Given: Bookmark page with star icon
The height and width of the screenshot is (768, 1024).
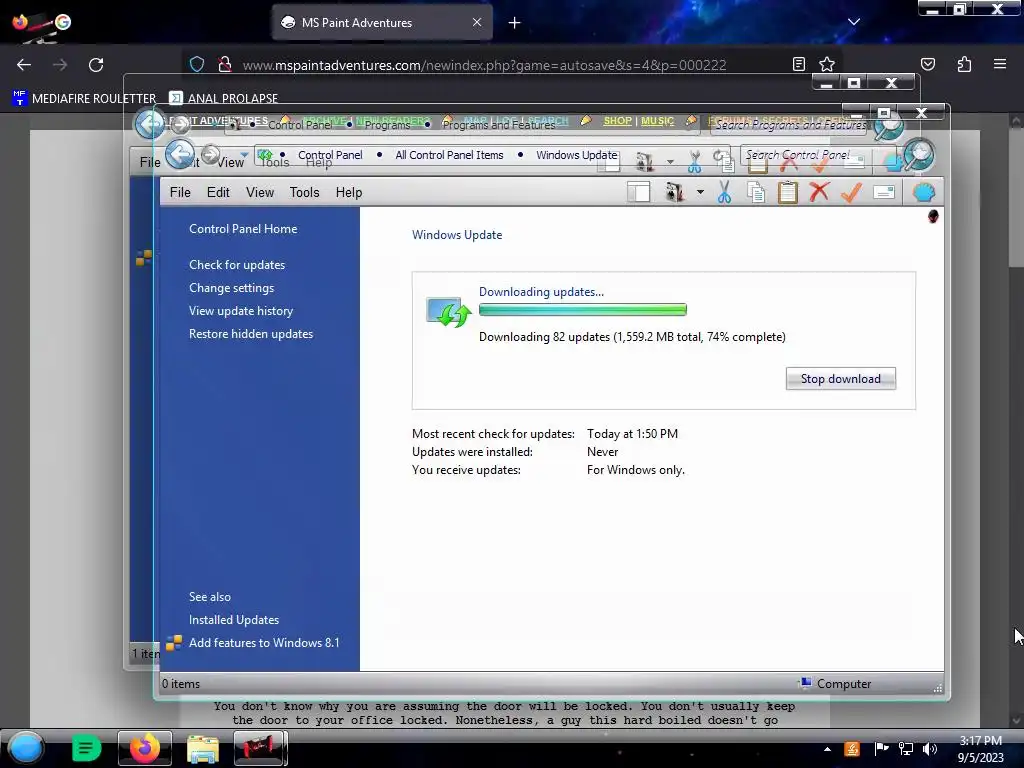Looking at the screenshot, I should point(827,64).
